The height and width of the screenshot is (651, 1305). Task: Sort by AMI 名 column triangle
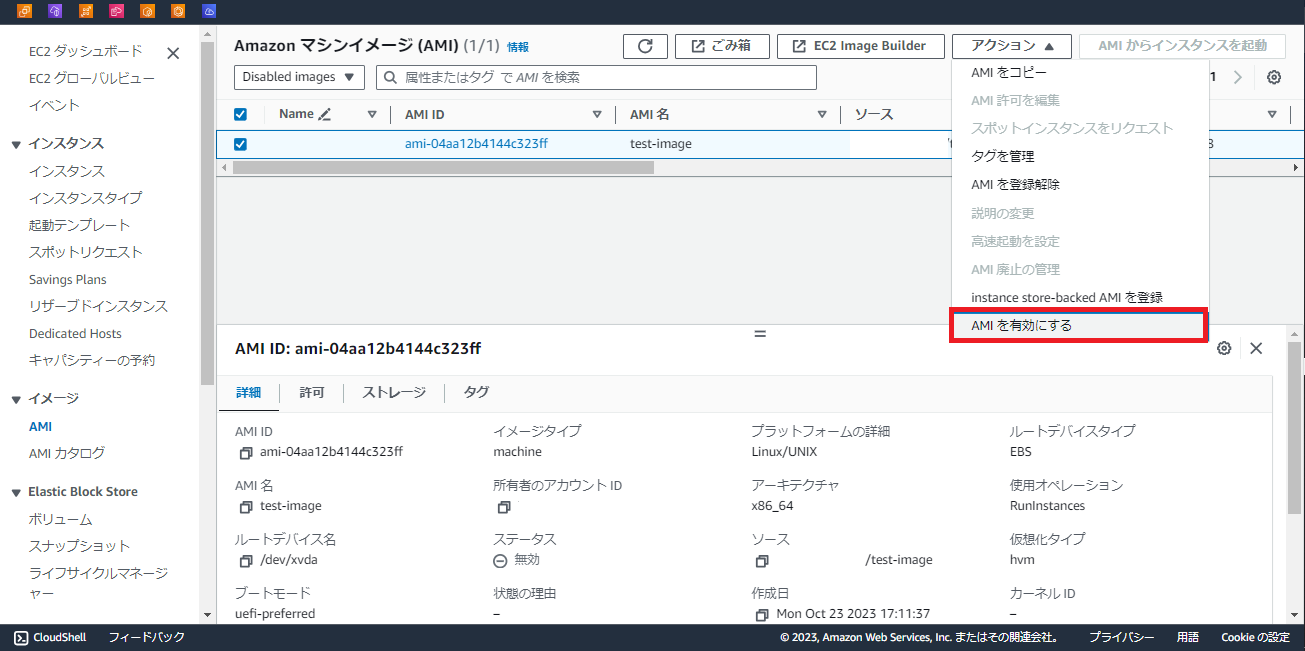point(822,114)
